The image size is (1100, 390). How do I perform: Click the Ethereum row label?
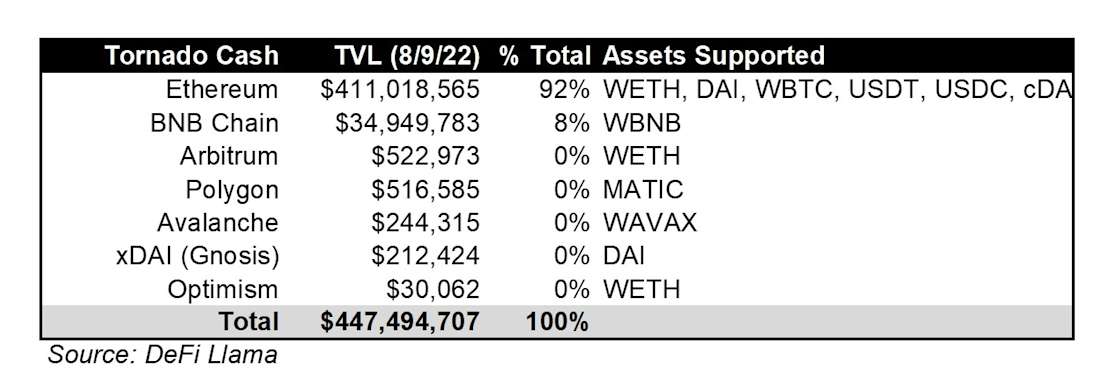[x=222, y=90]
